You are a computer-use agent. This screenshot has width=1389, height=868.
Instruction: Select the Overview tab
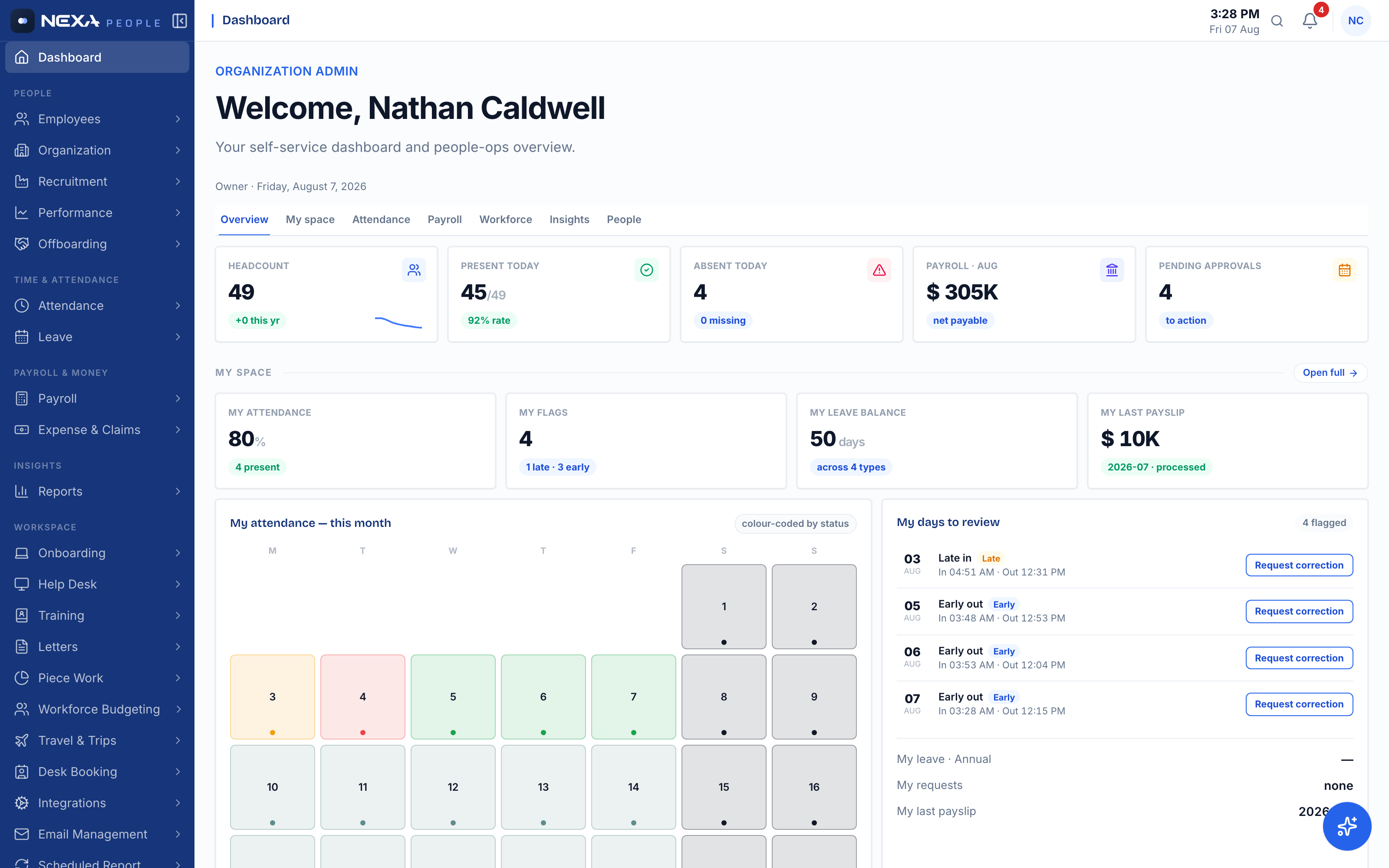click(244, 219)
